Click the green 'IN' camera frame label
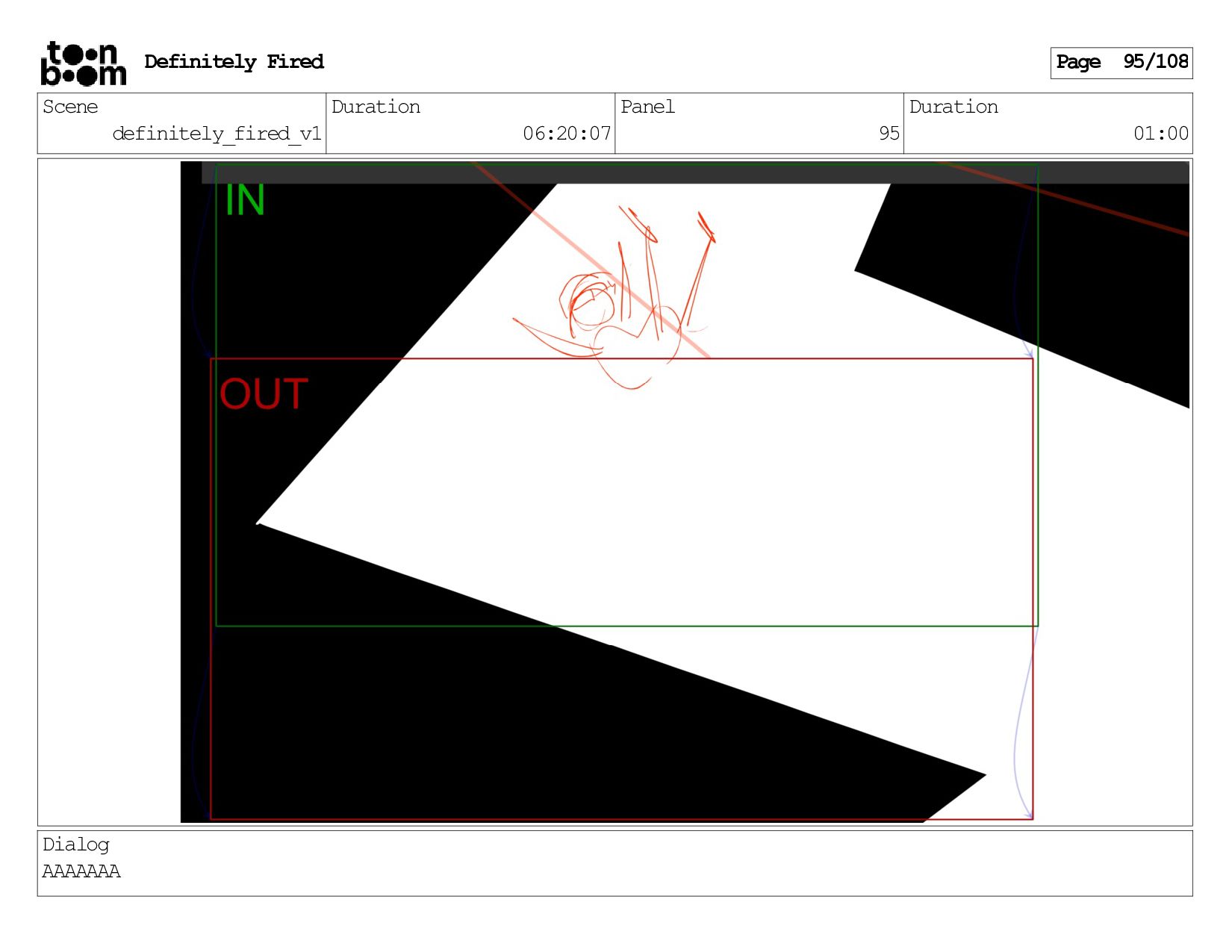 (245, 200)
